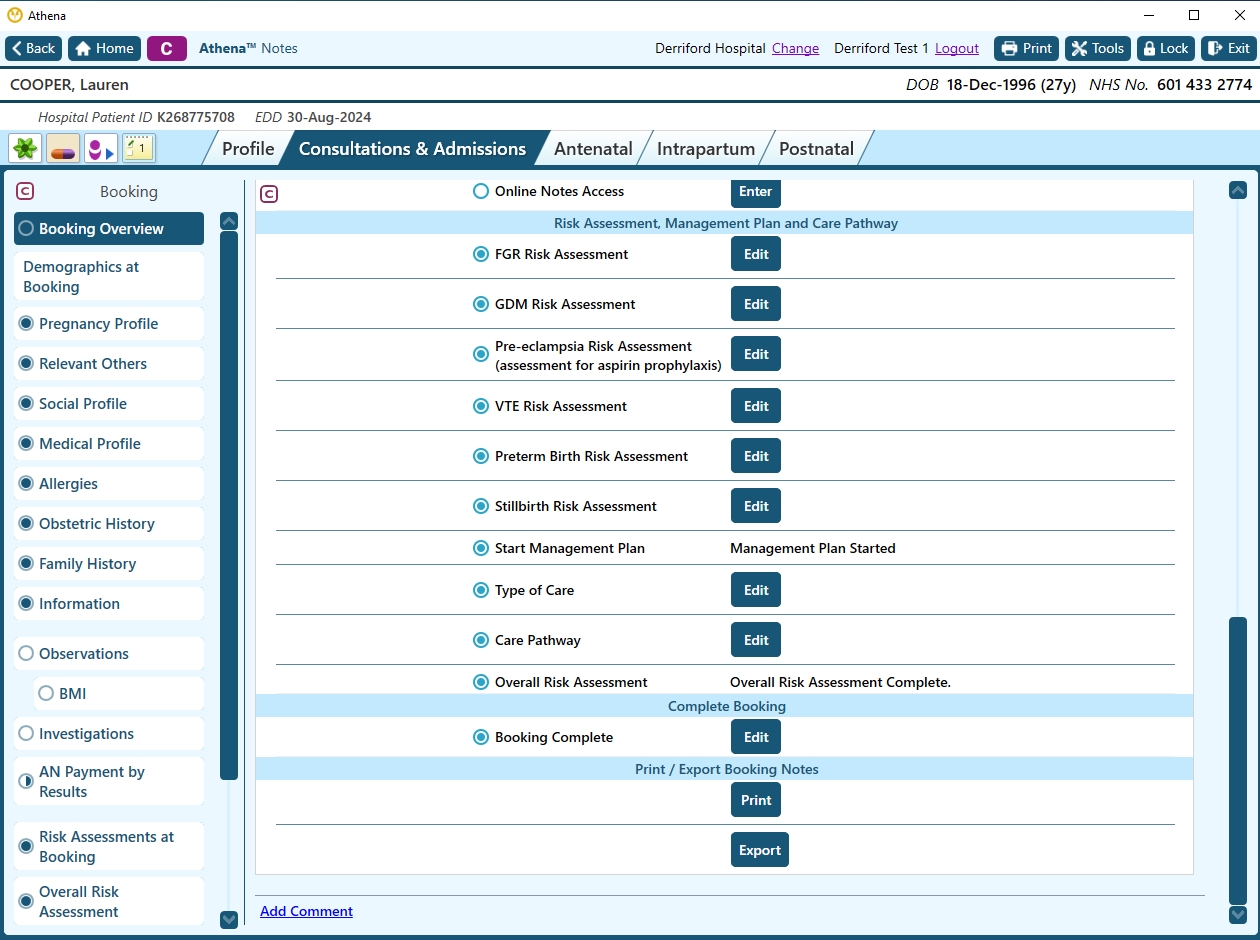This screenshot has height=940, width=1260.
Task: Open Medical Profile section
Action: coord(109,444)
